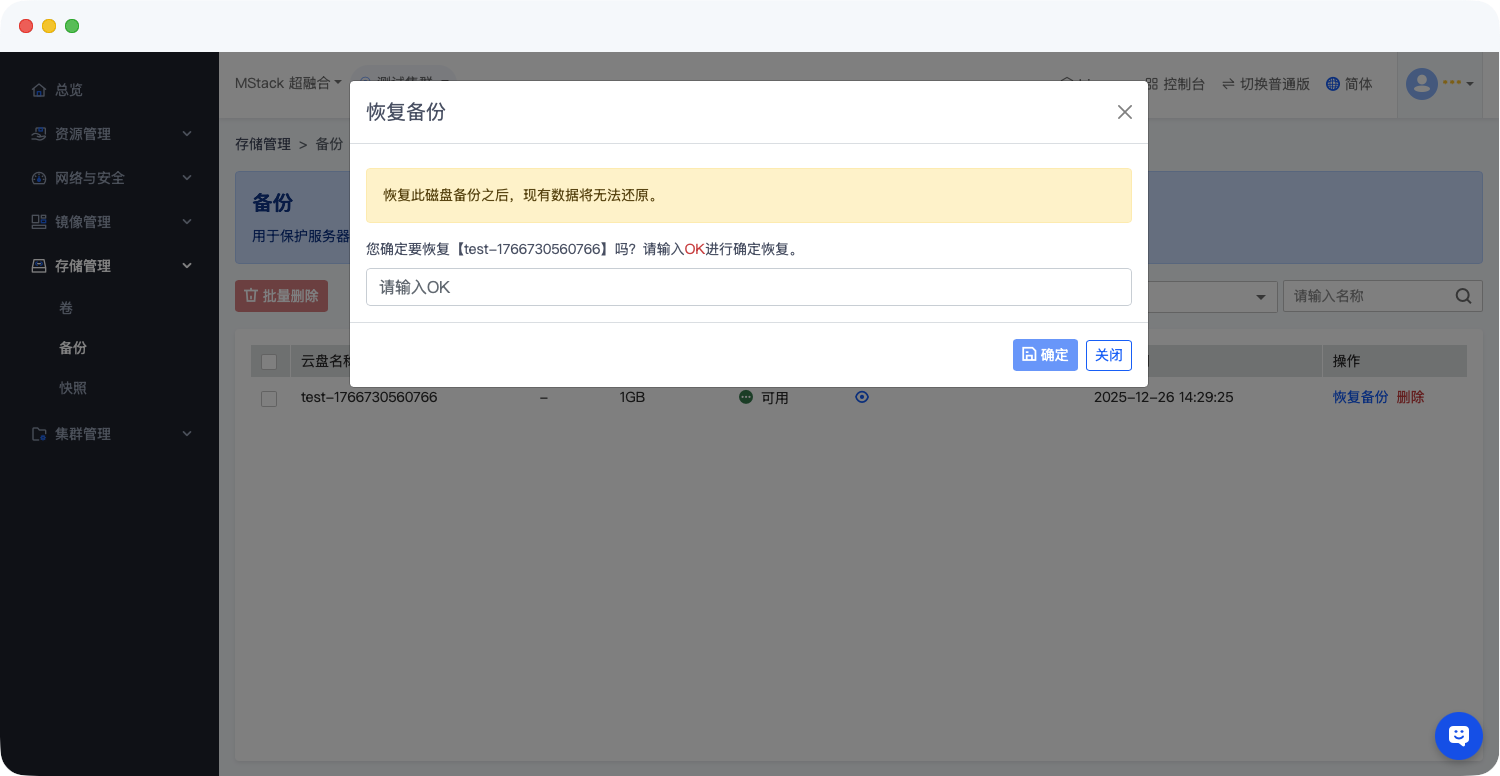This screenshot has width=1500, height=776.
Task: Click the 删除 link in the backup row
Action: [x=1410, y=397]
